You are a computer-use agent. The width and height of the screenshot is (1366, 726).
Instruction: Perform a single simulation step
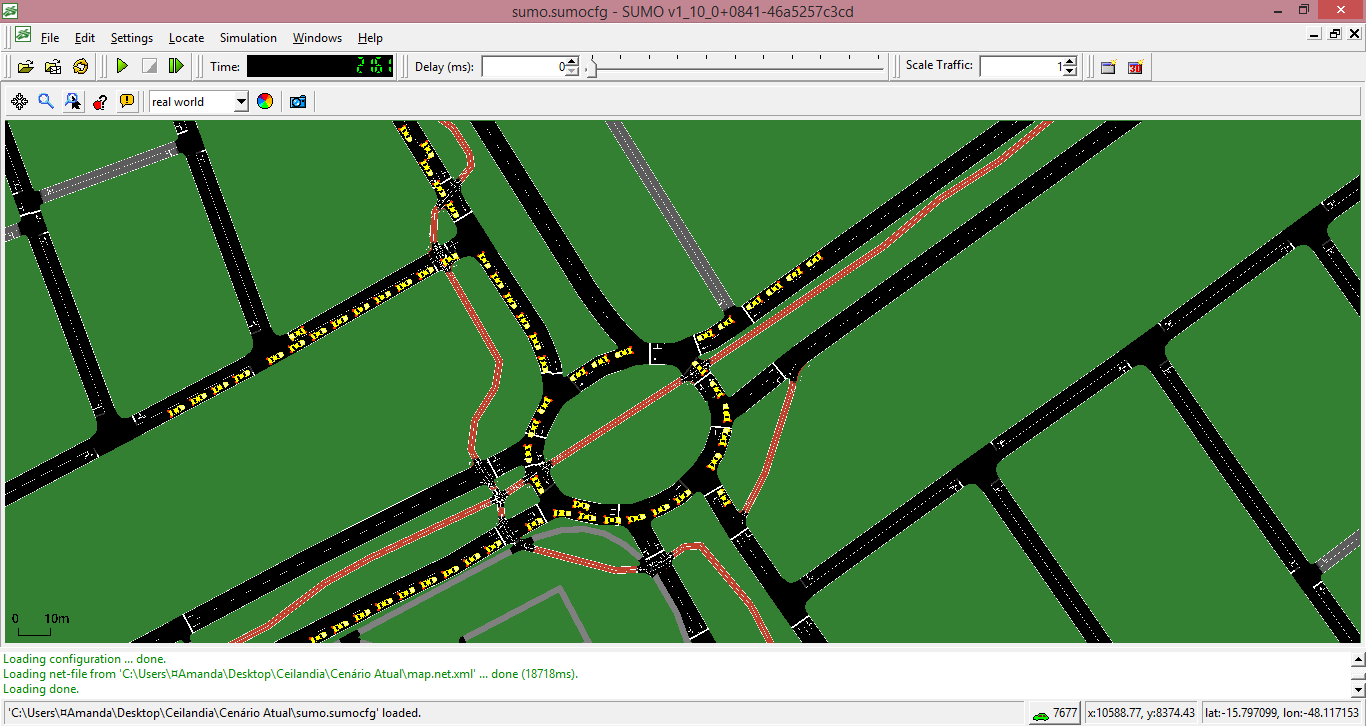(176, 67)
